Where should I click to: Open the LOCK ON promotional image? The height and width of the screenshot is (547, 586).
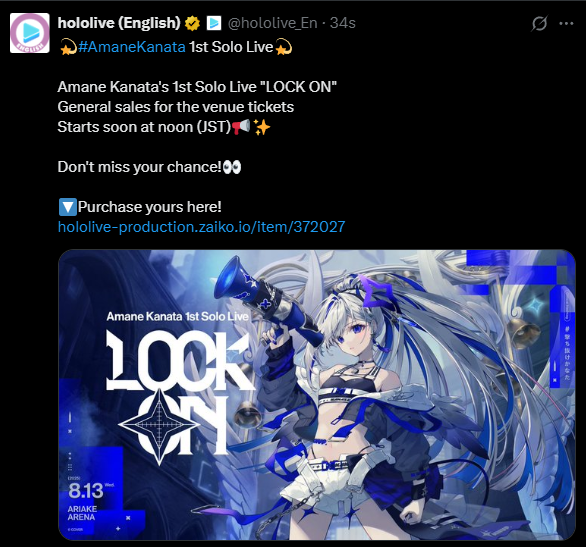point(317,395)
